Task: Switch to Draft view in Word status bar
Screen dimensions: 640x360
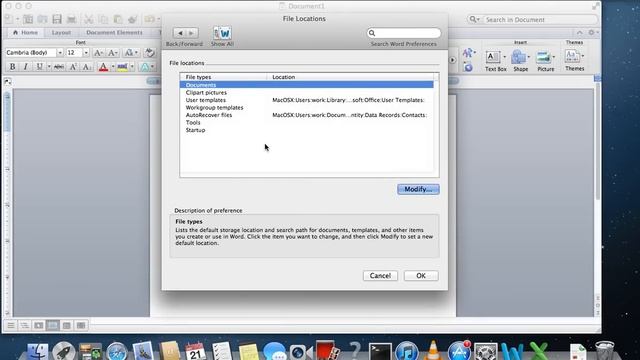Action: [11, 325]
